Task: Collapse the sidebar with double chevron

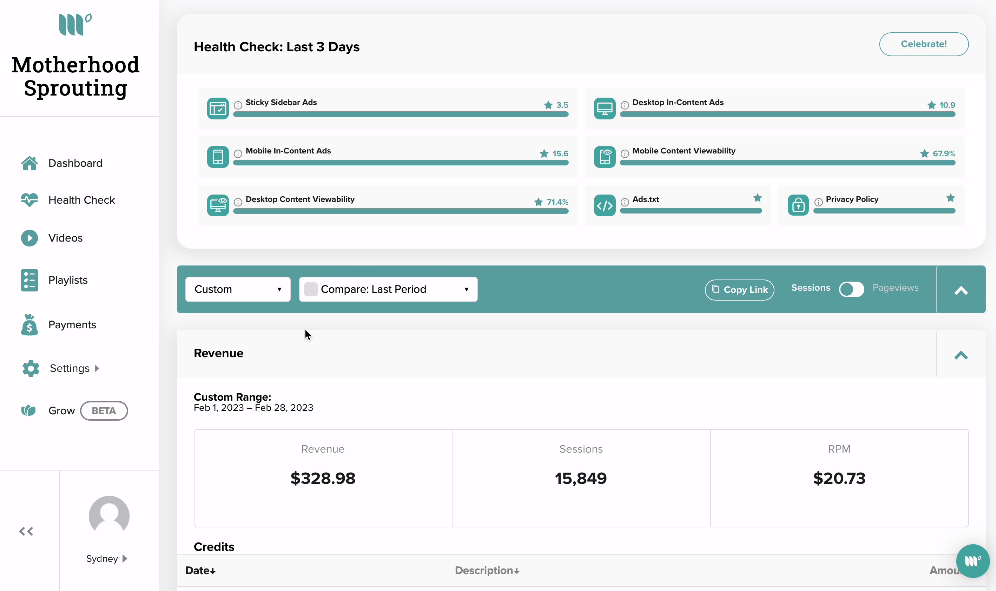Action: (26, 531)
